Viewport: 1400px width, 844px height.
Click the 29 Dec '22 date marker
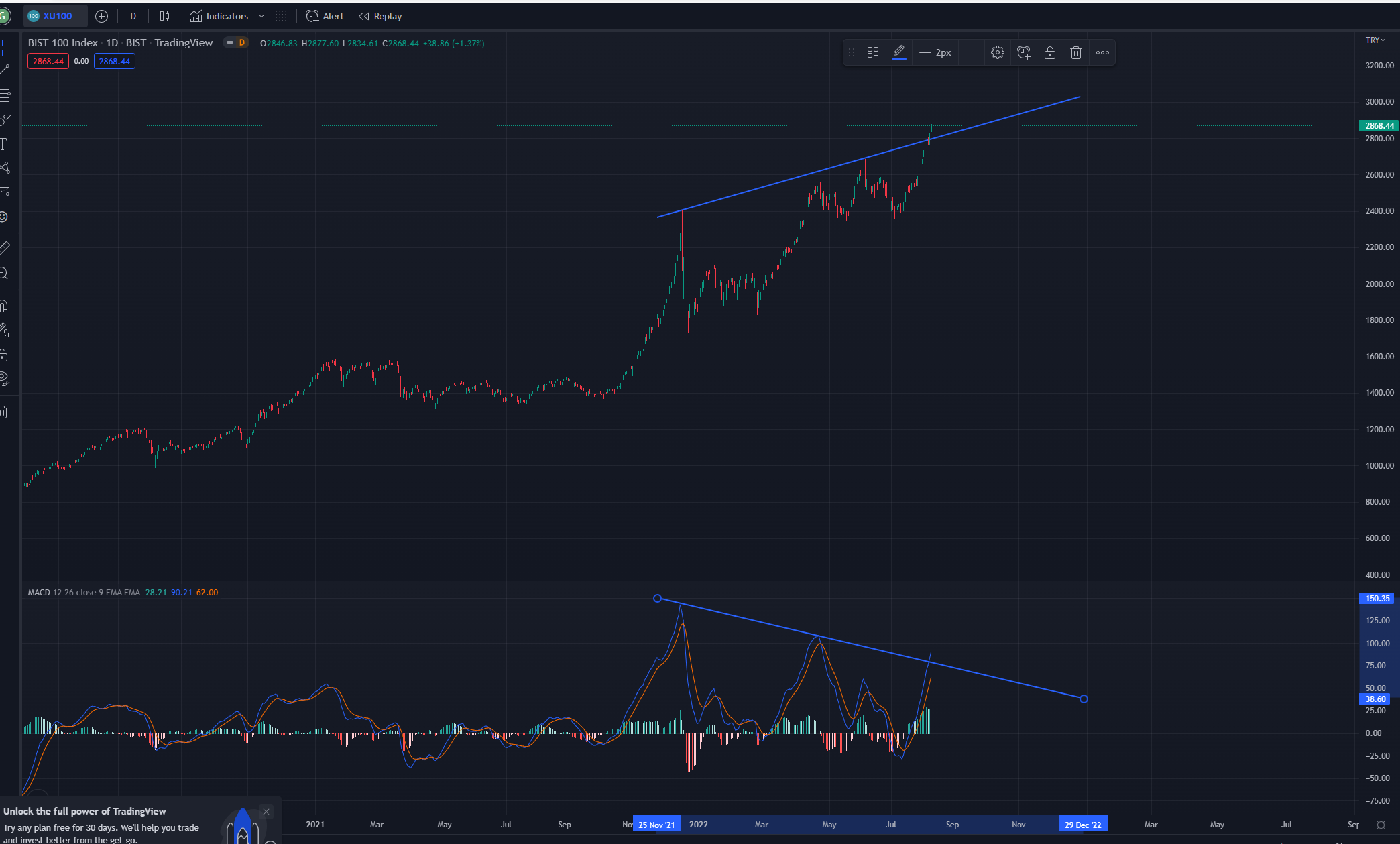tap(1083, 825)
